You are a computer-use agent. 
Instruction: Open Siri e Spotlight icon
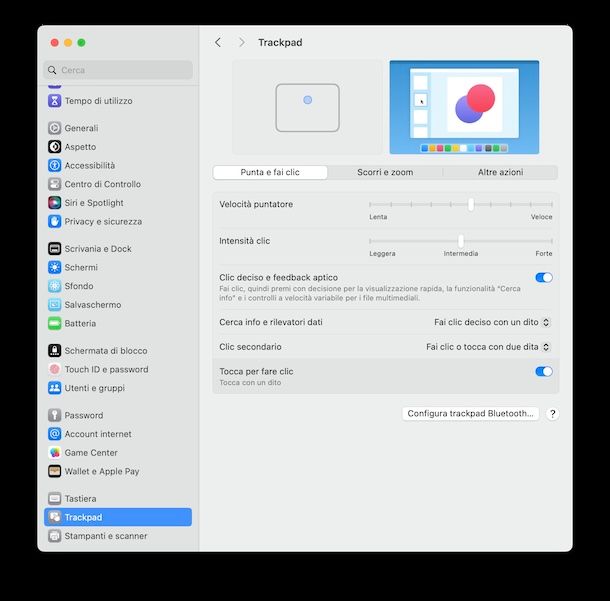54,203
